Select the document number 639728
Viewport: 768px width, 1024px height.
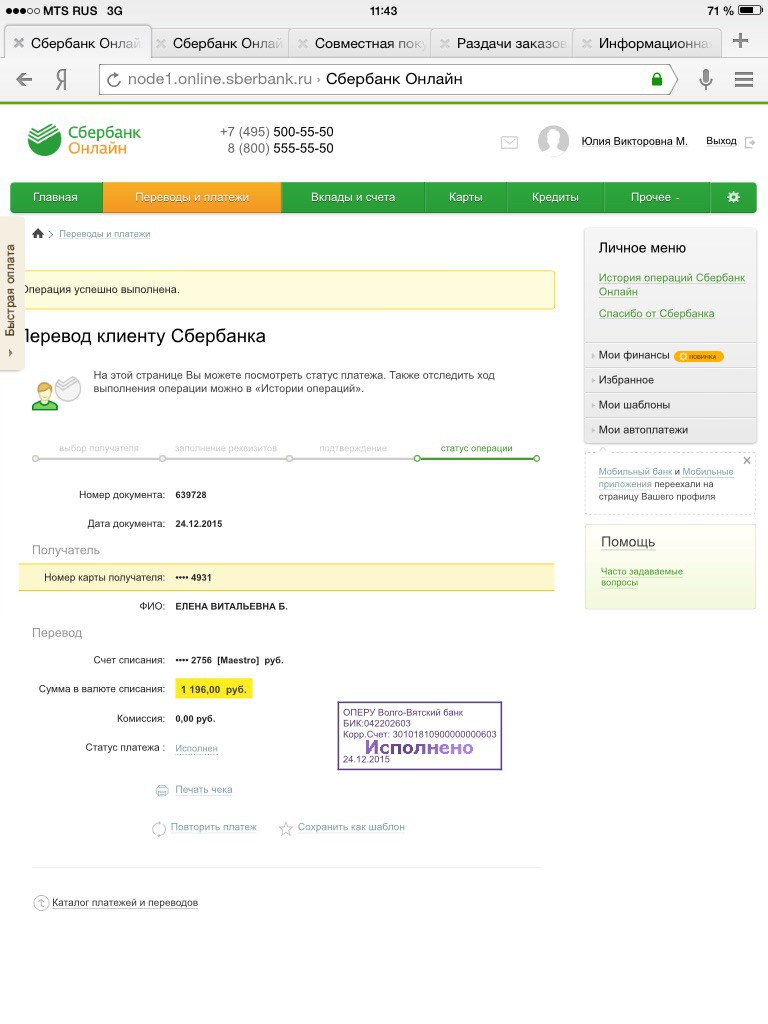coord(191,495)
